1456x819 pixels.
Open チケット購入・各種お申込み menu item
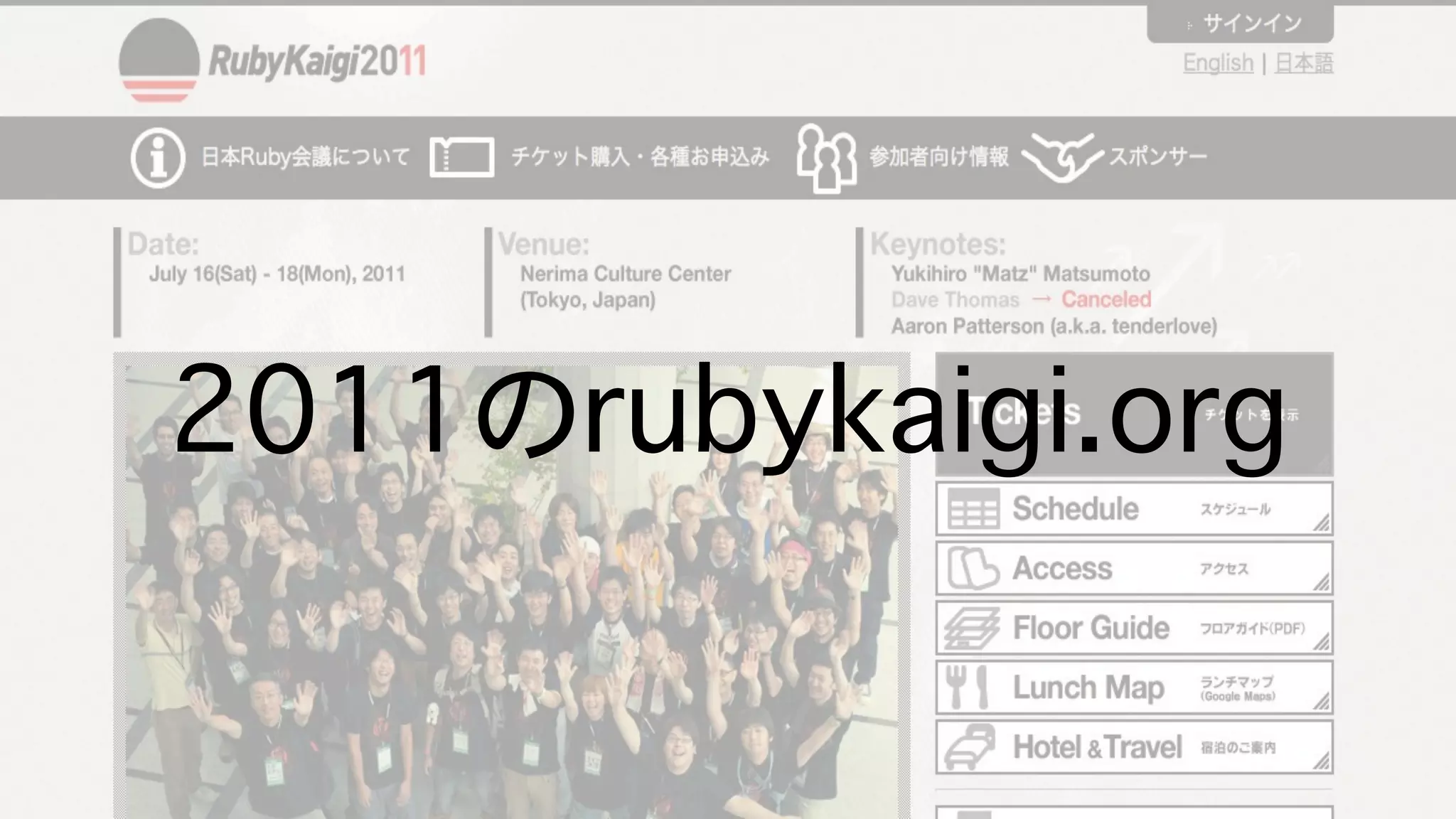pyautogui.click(x=640, y=157)
